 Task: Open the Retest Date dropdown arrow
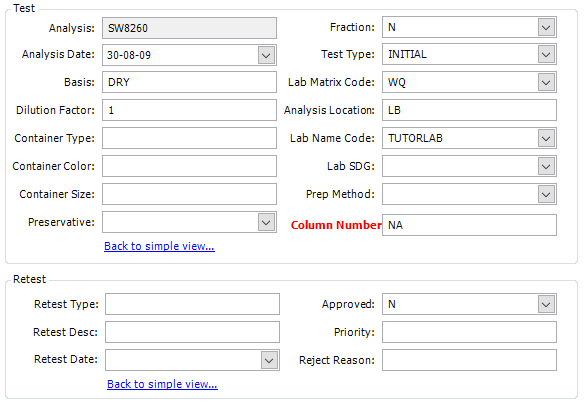click(269, 360)
